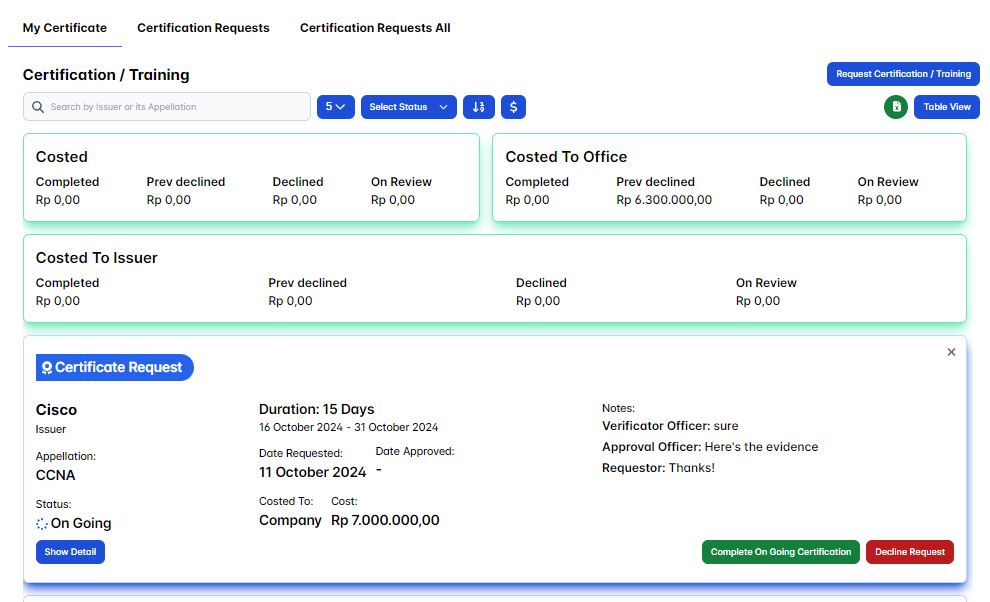Image resolution: width=990 pixels, height=602 pixels.
Task: Click the ribbon icon on Certificate Request badge
Action: [47, 368]
